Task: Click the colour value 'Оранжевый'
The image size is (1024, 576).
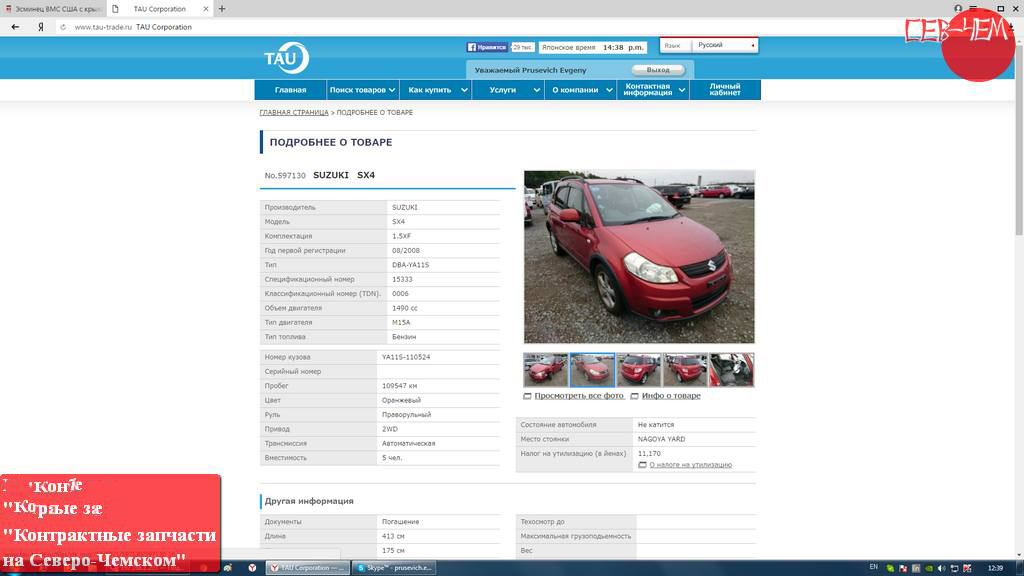Action: click(401, 400)
